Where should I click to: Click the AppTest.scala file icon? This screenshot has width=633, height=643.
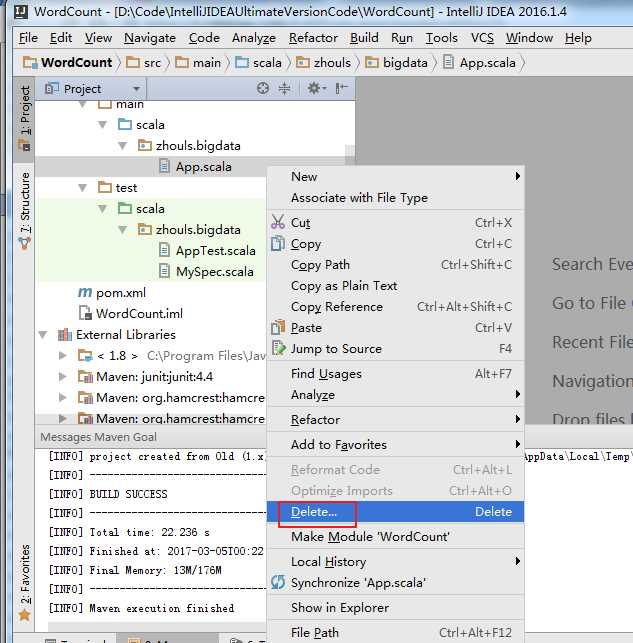(x=164, y=250)
